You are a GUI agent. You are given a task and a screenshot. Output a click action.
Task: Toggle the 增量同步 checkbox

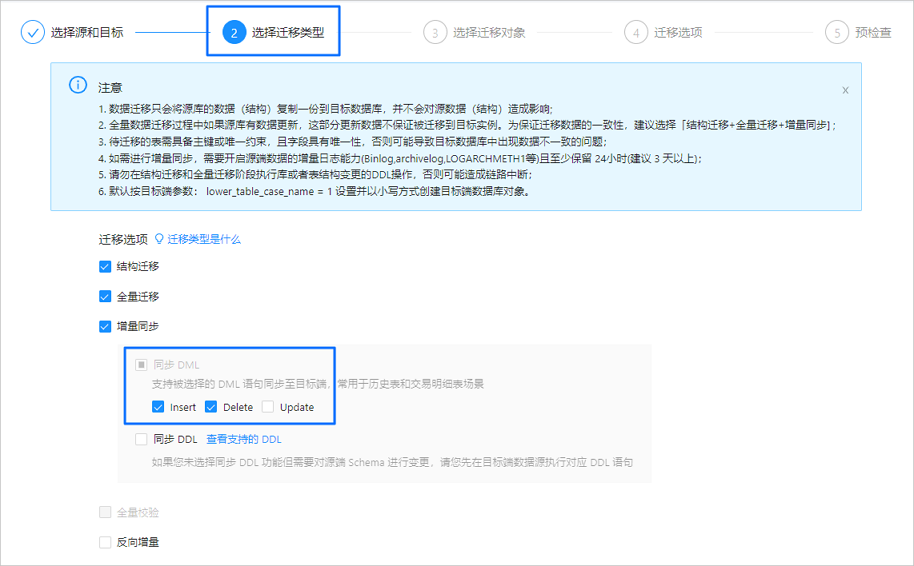105,326
